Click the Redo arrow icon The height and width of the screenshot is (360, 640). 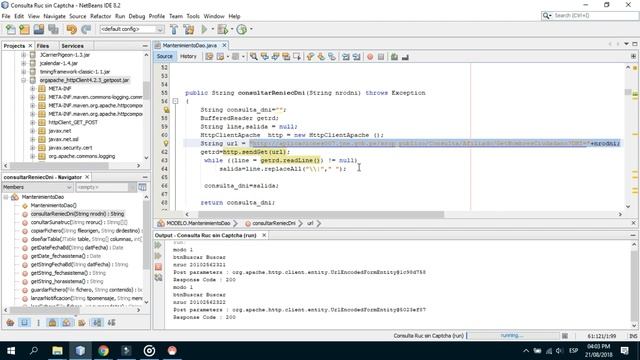point(86,29)
